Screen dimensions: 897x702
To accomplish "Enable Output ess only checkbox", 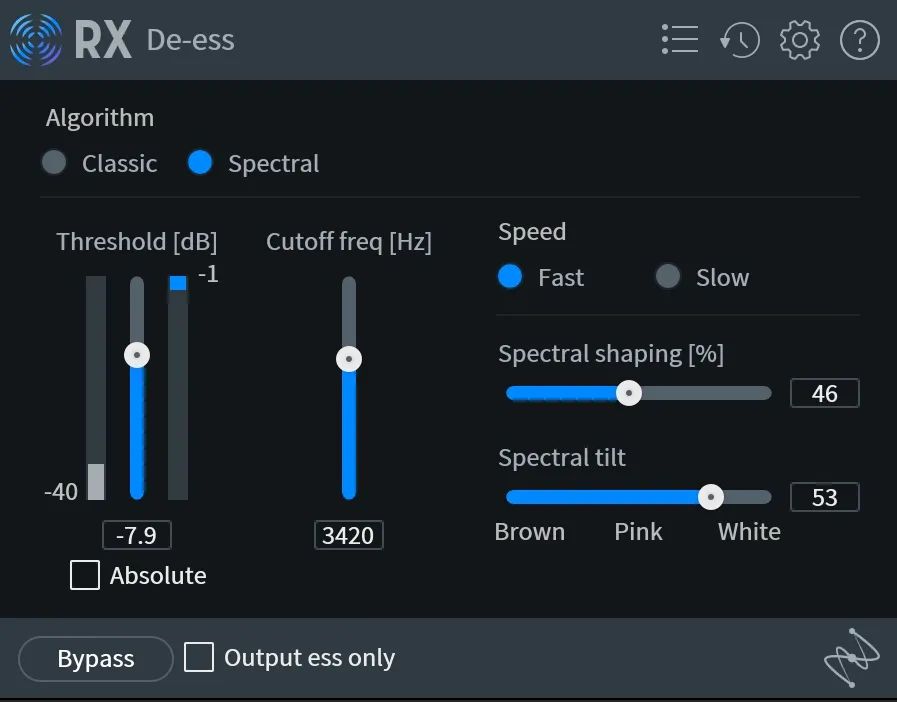I will 199,657.
